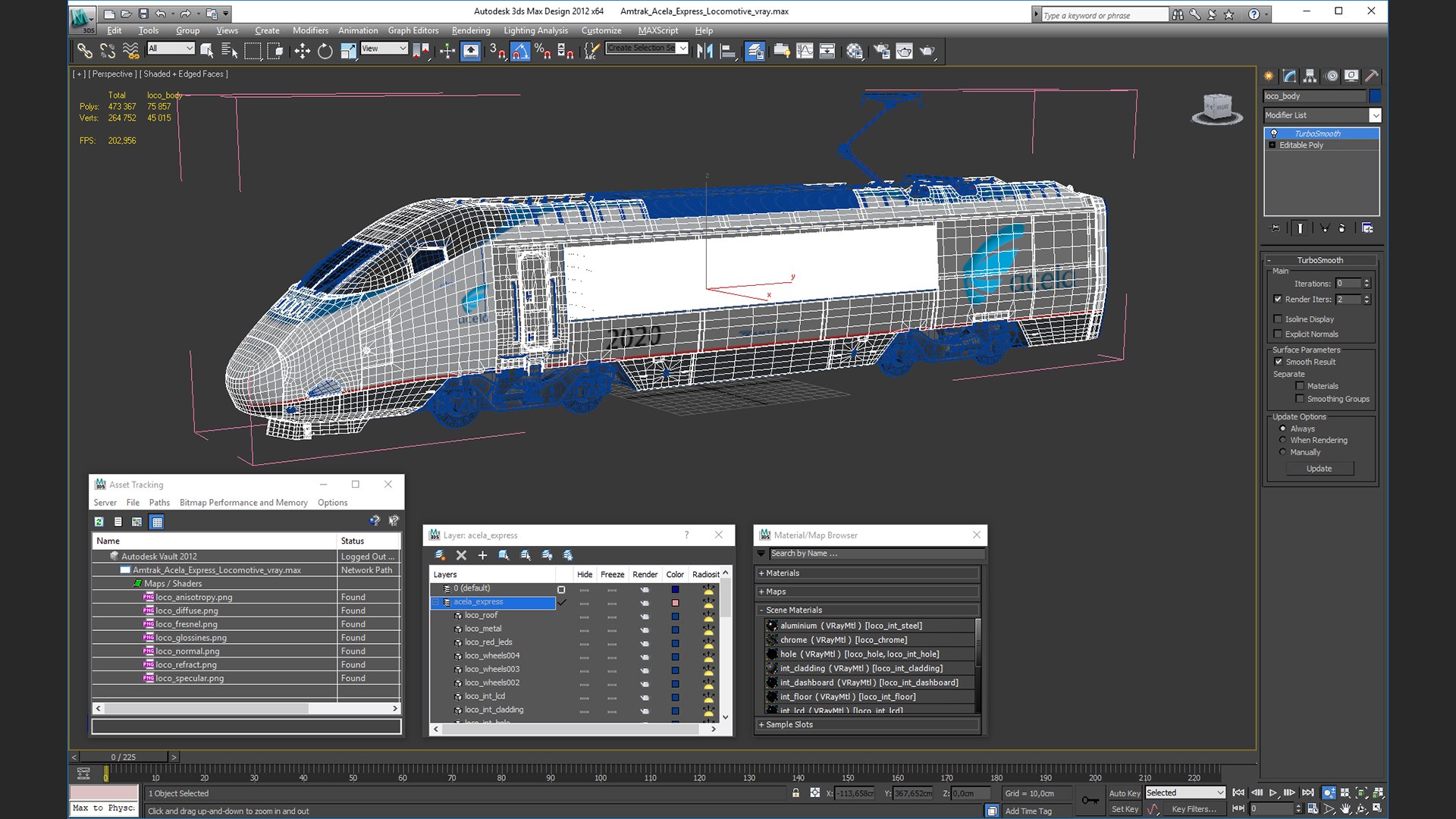Image resolution: width=1456 pixels, height=819 pixels.
Task: Open the Create Selection Set dropdown
Action: [647, 48]
